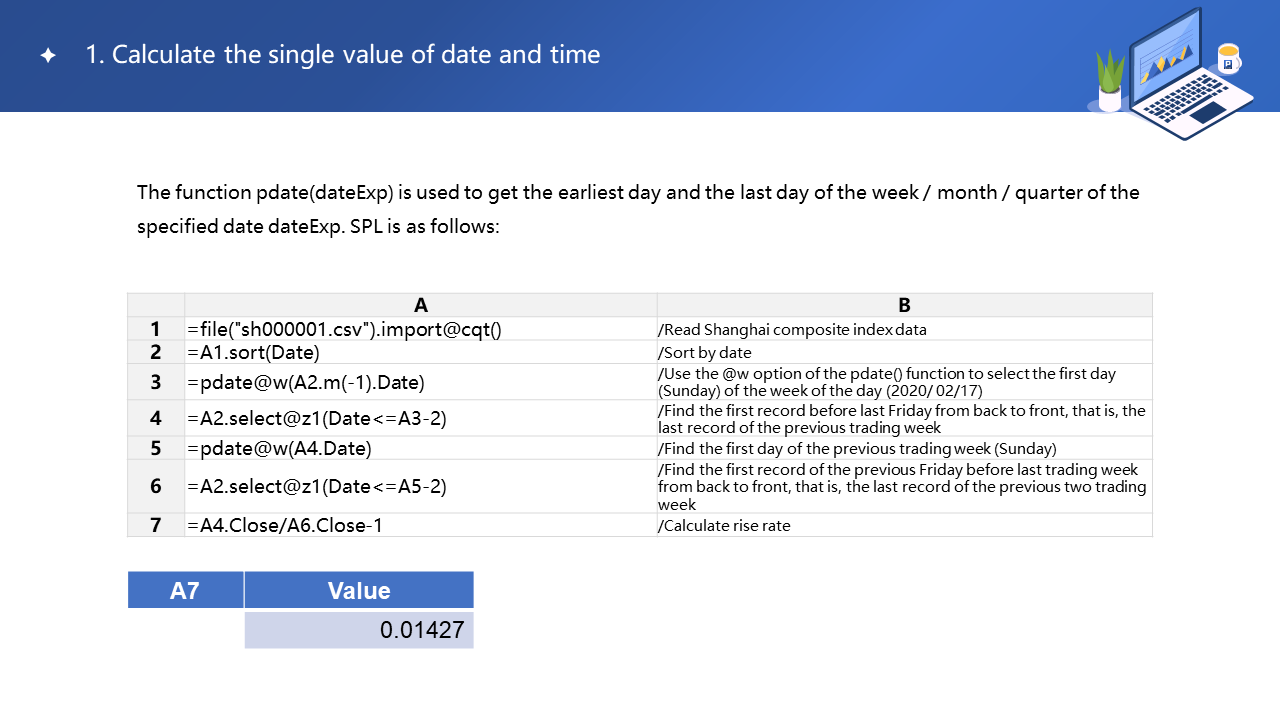Click the file import@cqt formula cell
The height and width of the screenshot is (720, 1280).
[x=344, y=329]
